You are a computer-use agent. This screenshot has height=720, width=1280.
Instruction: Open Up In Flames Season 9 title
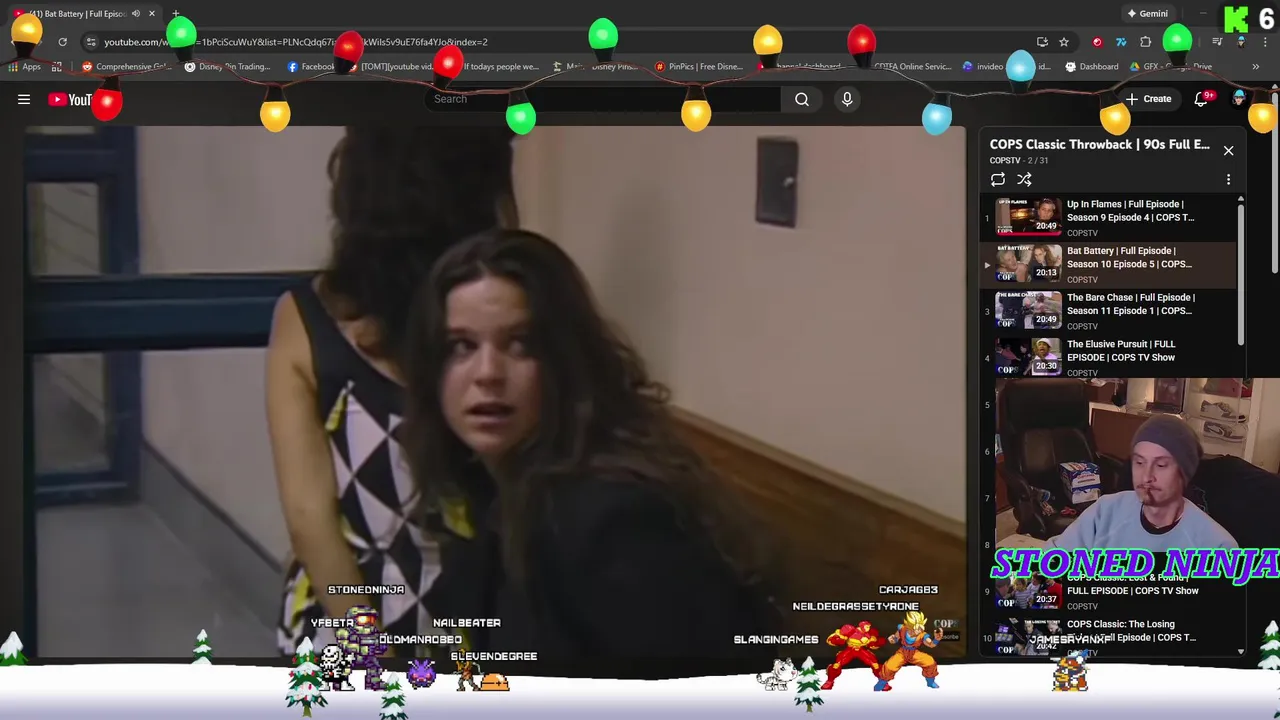point(1130,211)
